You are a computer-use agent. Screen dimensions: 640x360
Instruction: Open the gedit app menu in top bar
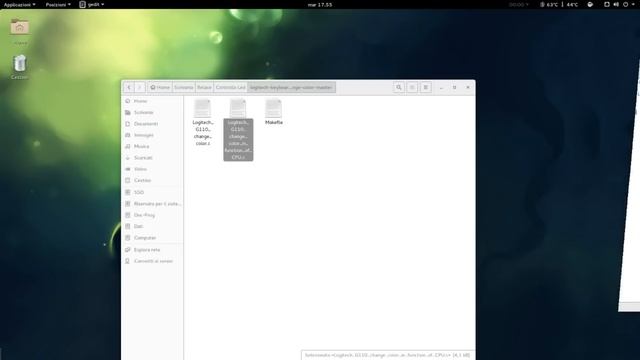pyautogui.click(x=92, y=4)
